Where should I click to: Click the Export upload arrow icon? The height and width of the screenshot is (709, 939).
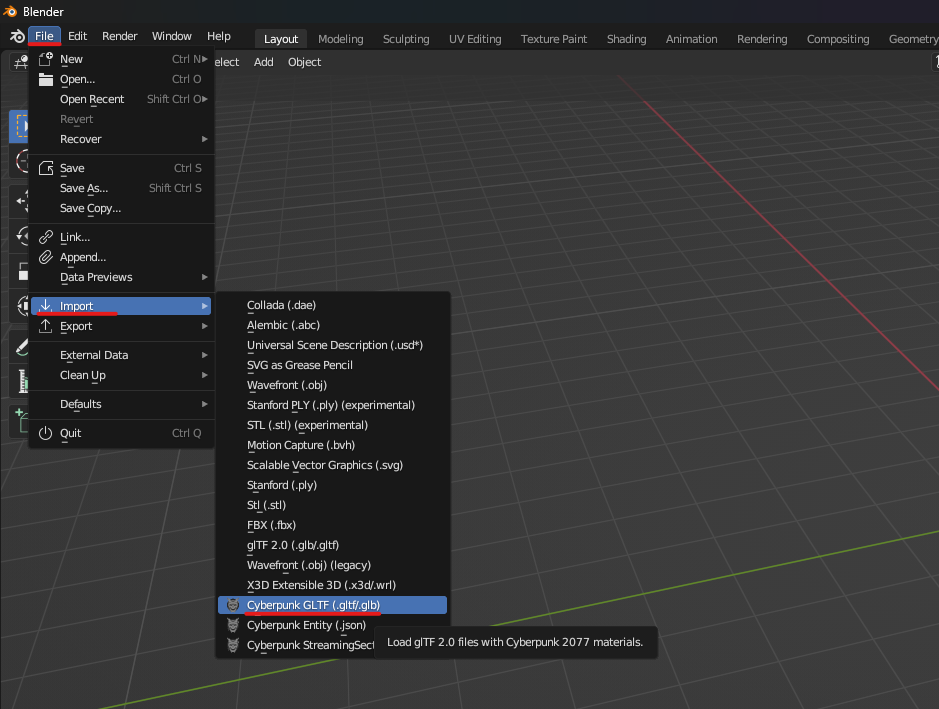pos(45,326)
